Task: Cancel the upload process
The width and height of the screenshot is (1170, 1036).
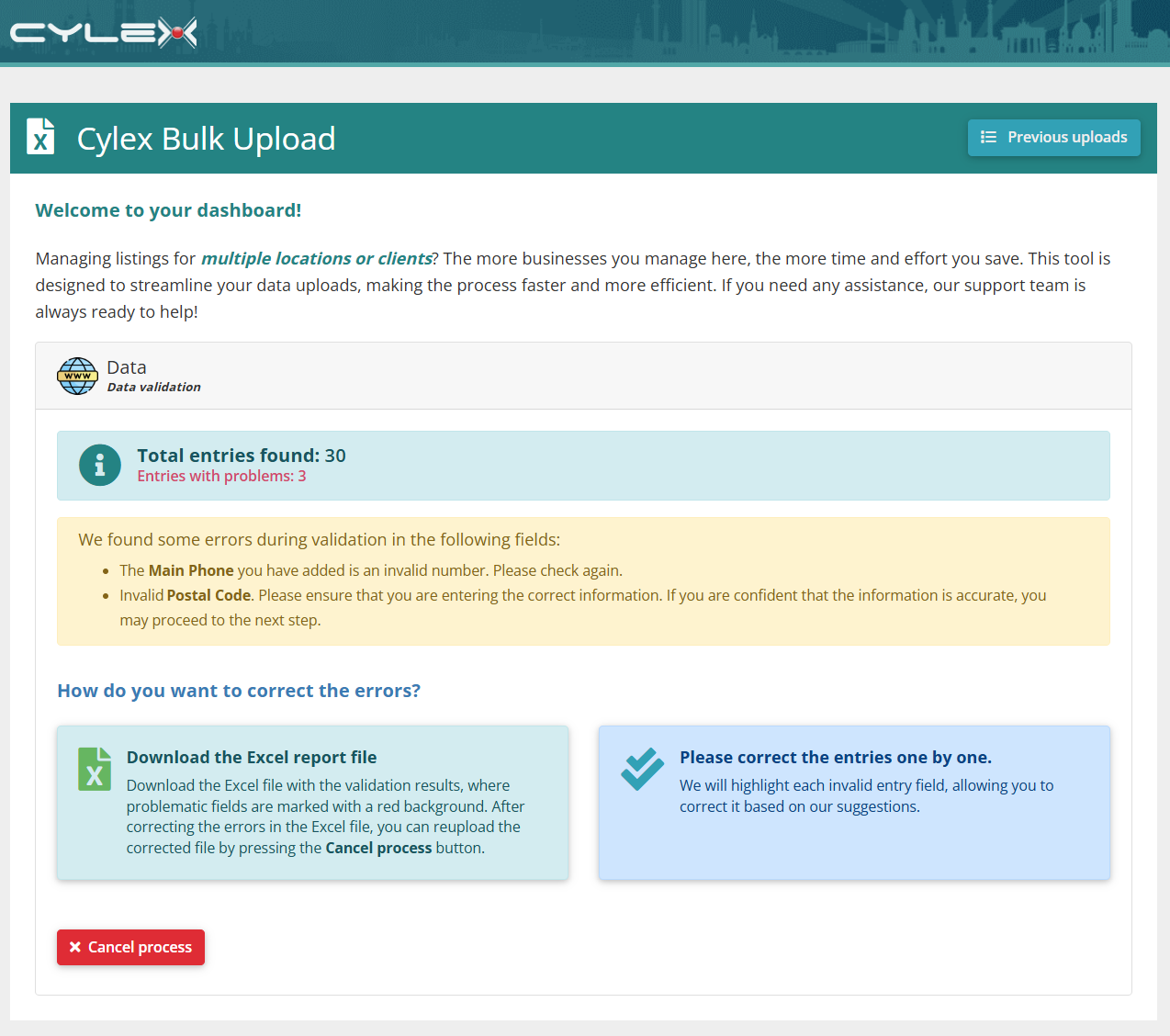Action: pyautogui.click(x=130, y=948)
